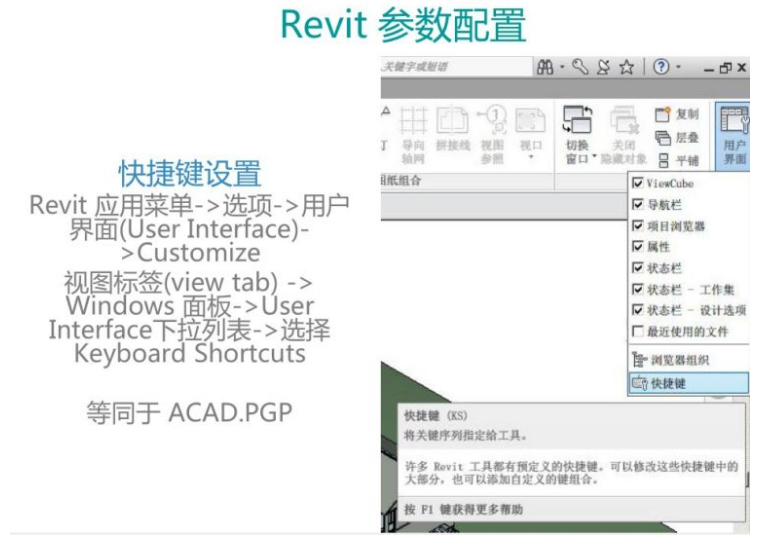This screenshot has height=542, width=762.
Task: Toggle the properties (属性) checkbox
Action: point(637,247)
